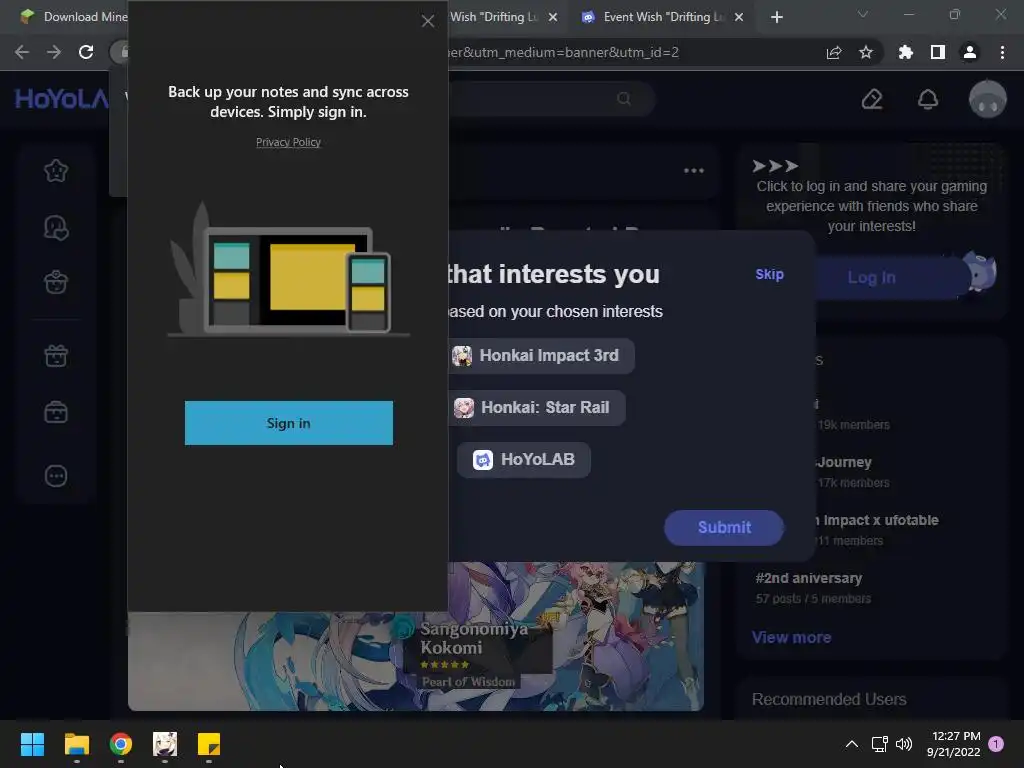The height and width of the screenshot is (768, 1024).
Task: Open the notification badge showing 1
Action: pos(996,744)
